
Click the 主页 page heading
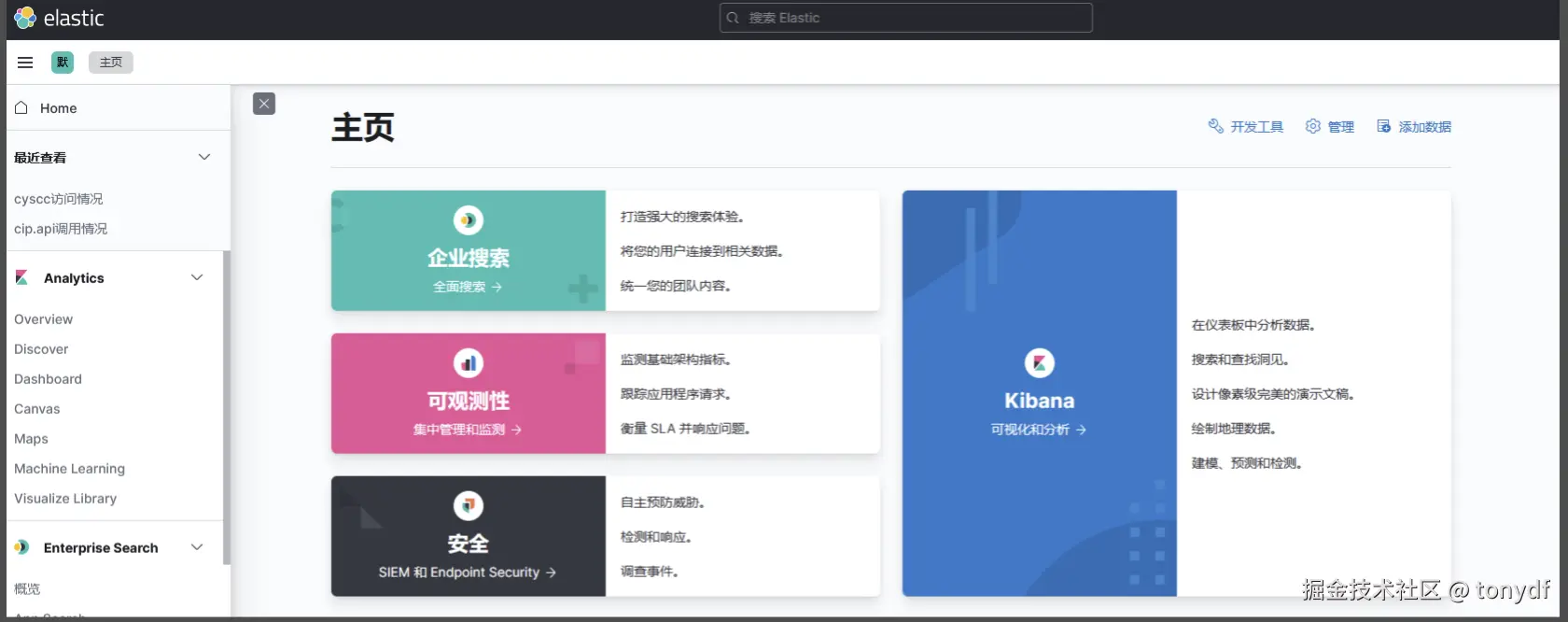pos(363,127)
